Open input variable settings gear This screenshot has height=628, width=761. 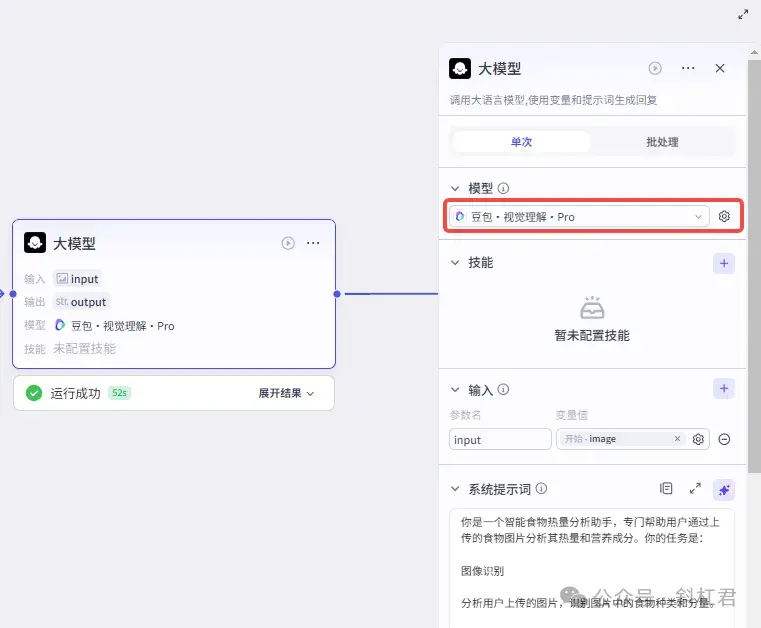(698, 439)
